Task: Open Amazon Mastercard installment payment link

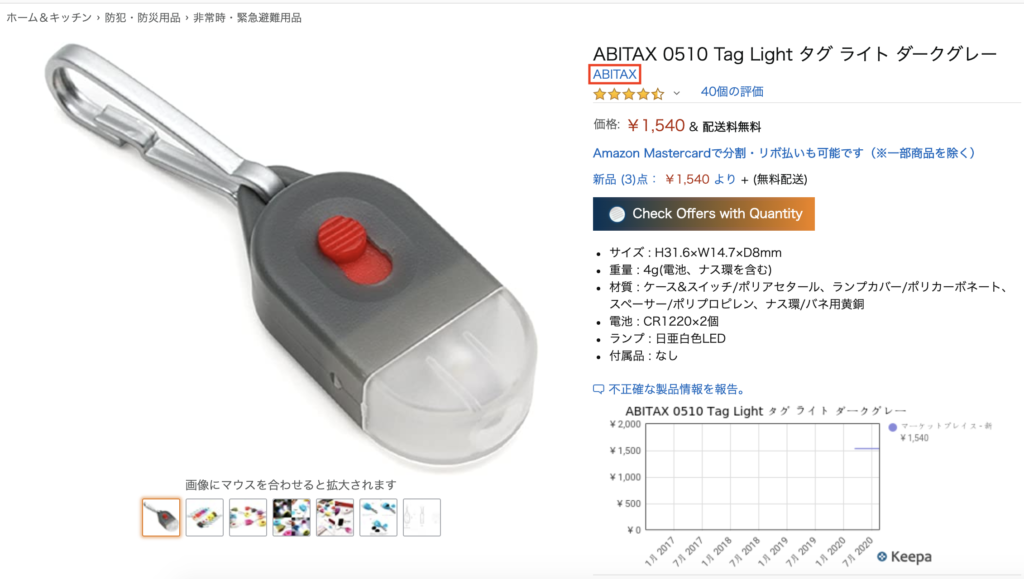Action: [x=784, y=153]
